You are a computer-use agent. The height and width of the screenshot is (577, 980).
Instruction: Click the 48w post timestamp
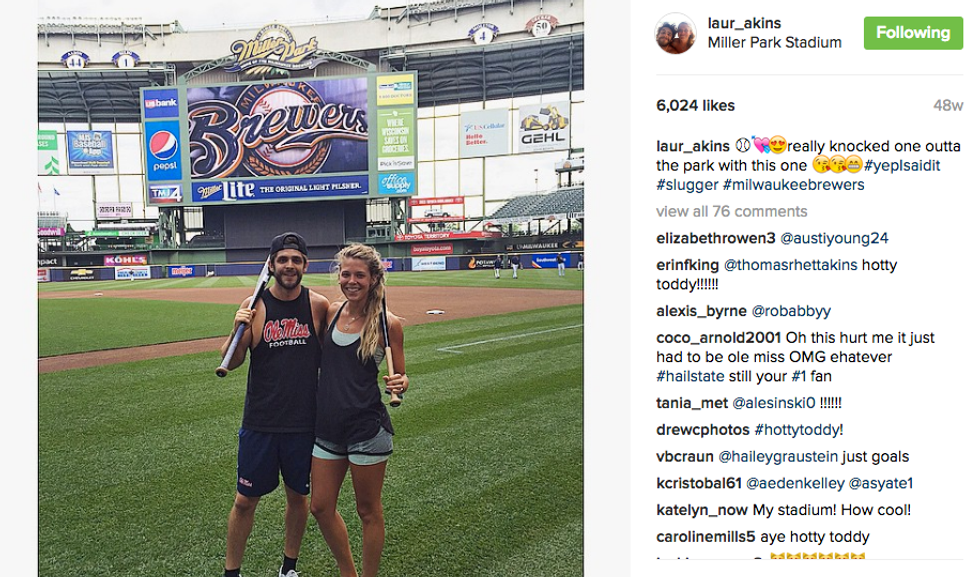[948, 106]
